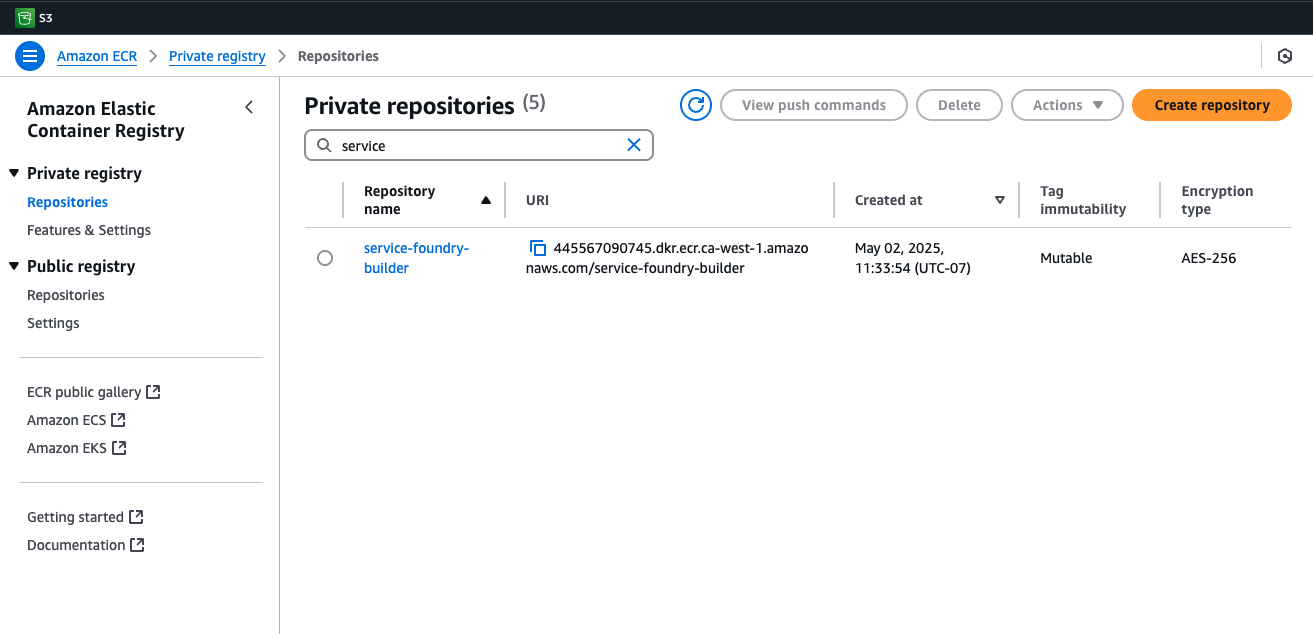
Task: Open the Actions dropdown
Action: click(1067, 105)
